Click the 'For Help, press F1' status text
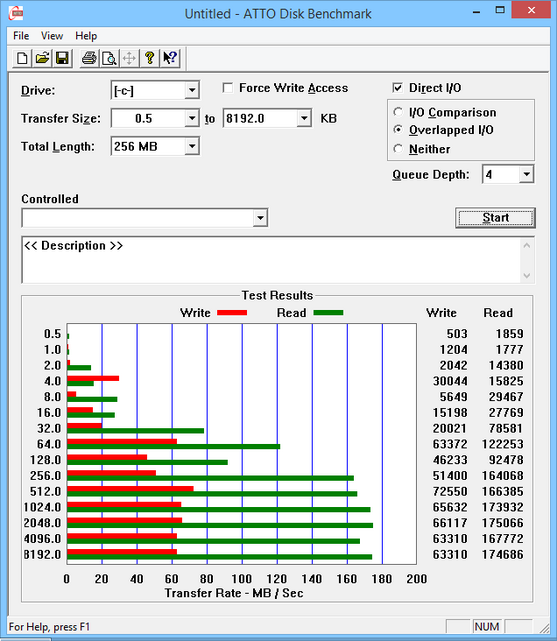This screenshot has width=557, height=641. 49,627
